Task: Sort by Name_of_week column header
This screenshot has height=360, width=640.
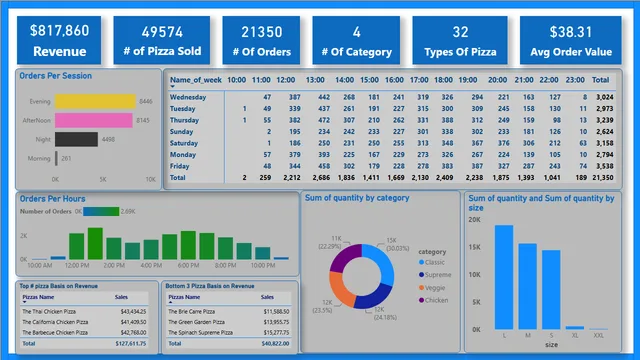Action: tap(196, 80)
